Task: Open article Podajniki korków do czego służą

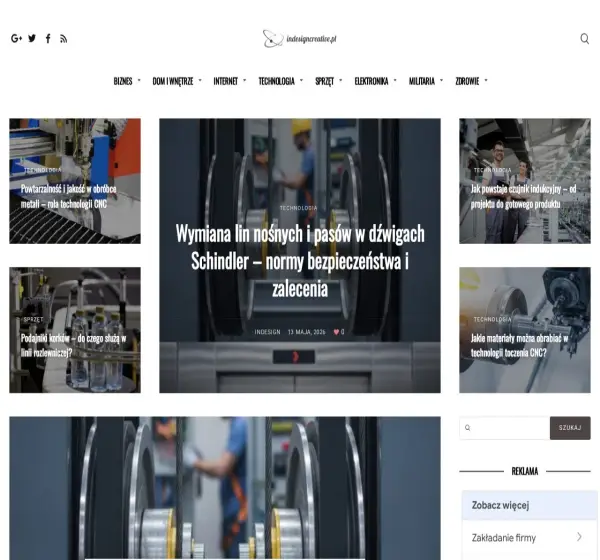Action: pyautogui.click(x=73, y=345)
